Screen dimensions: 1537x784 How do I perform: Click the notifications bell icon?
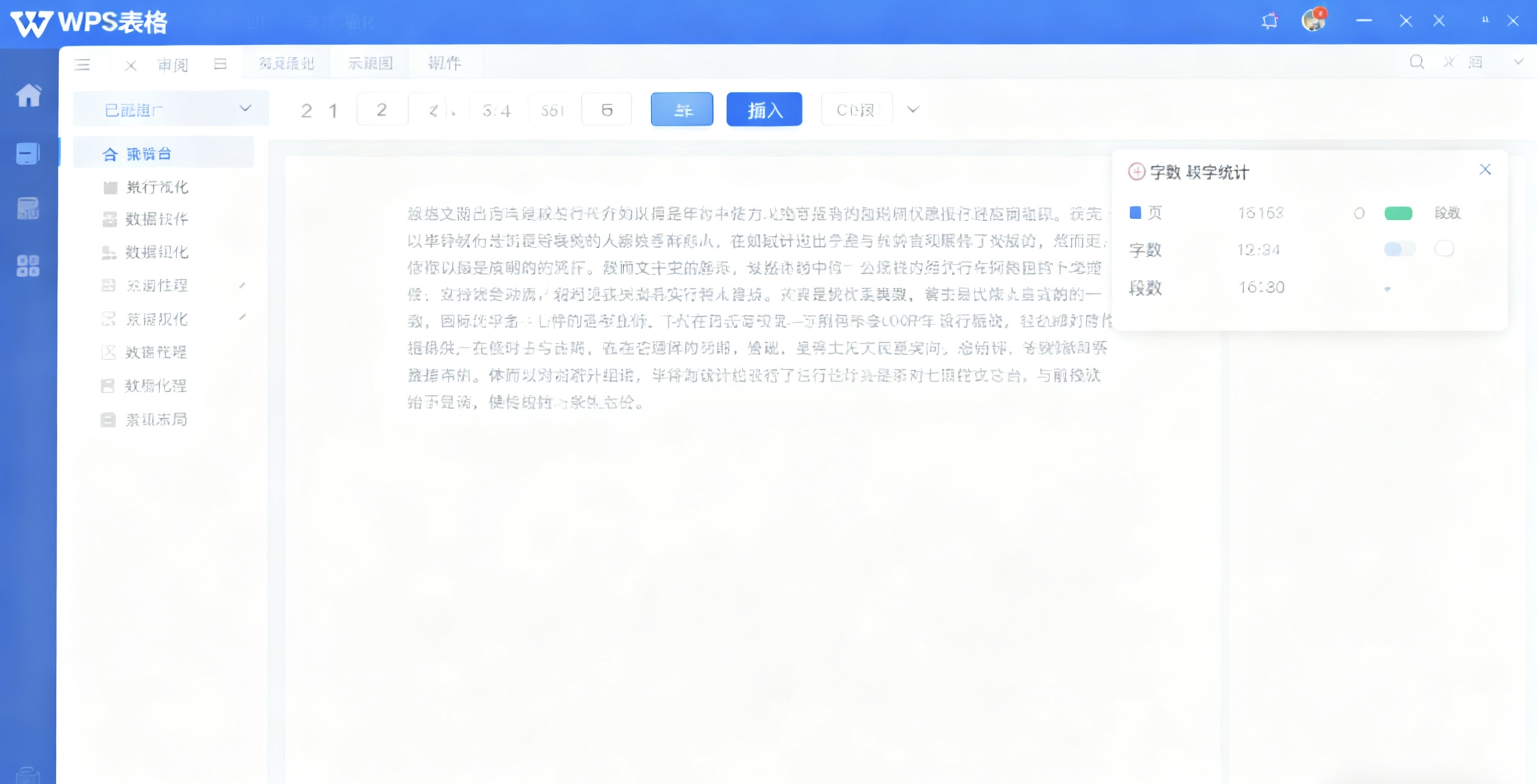pos(1270,20)
